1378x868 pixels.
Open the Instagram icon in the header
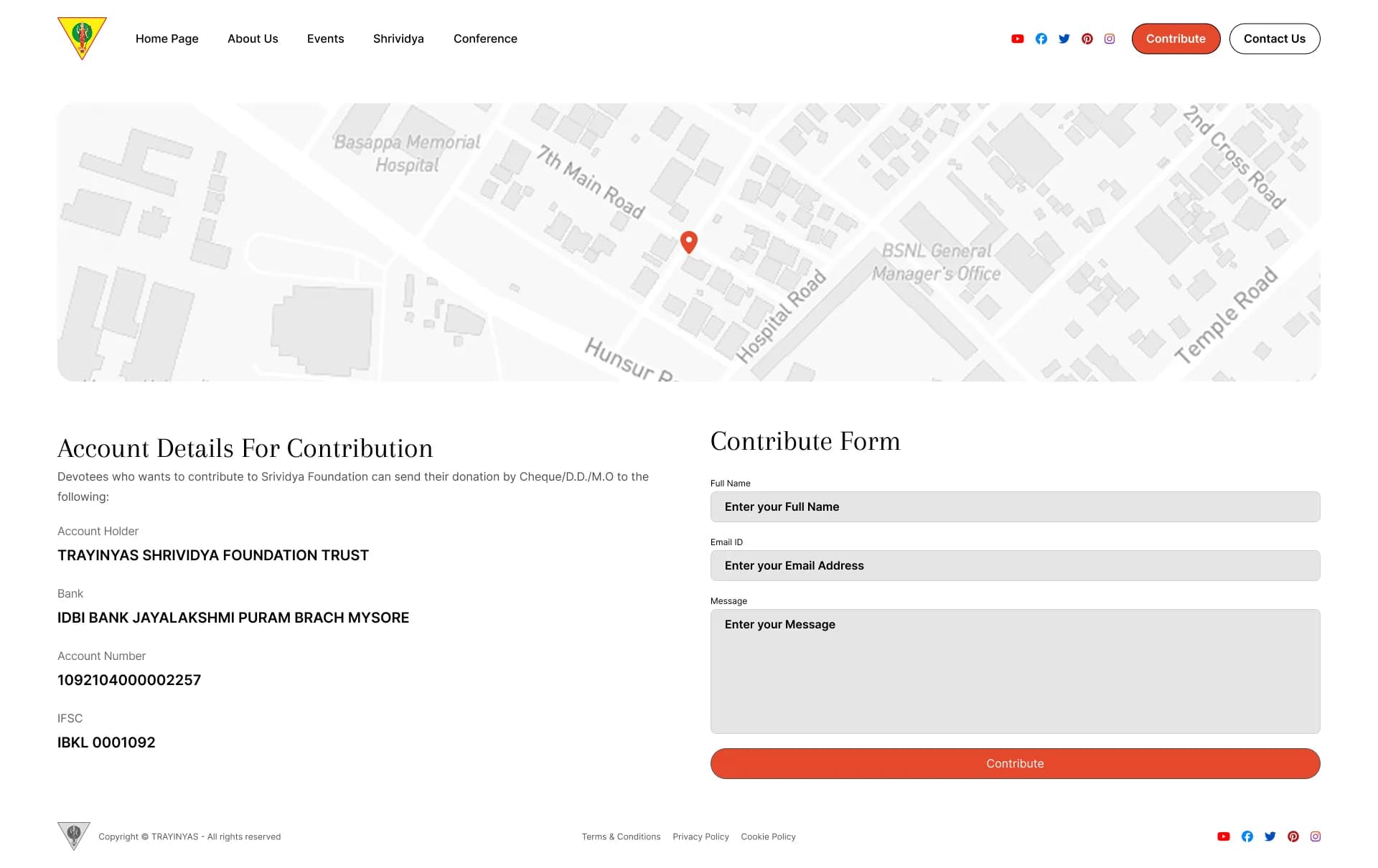tap(1110, 39)
